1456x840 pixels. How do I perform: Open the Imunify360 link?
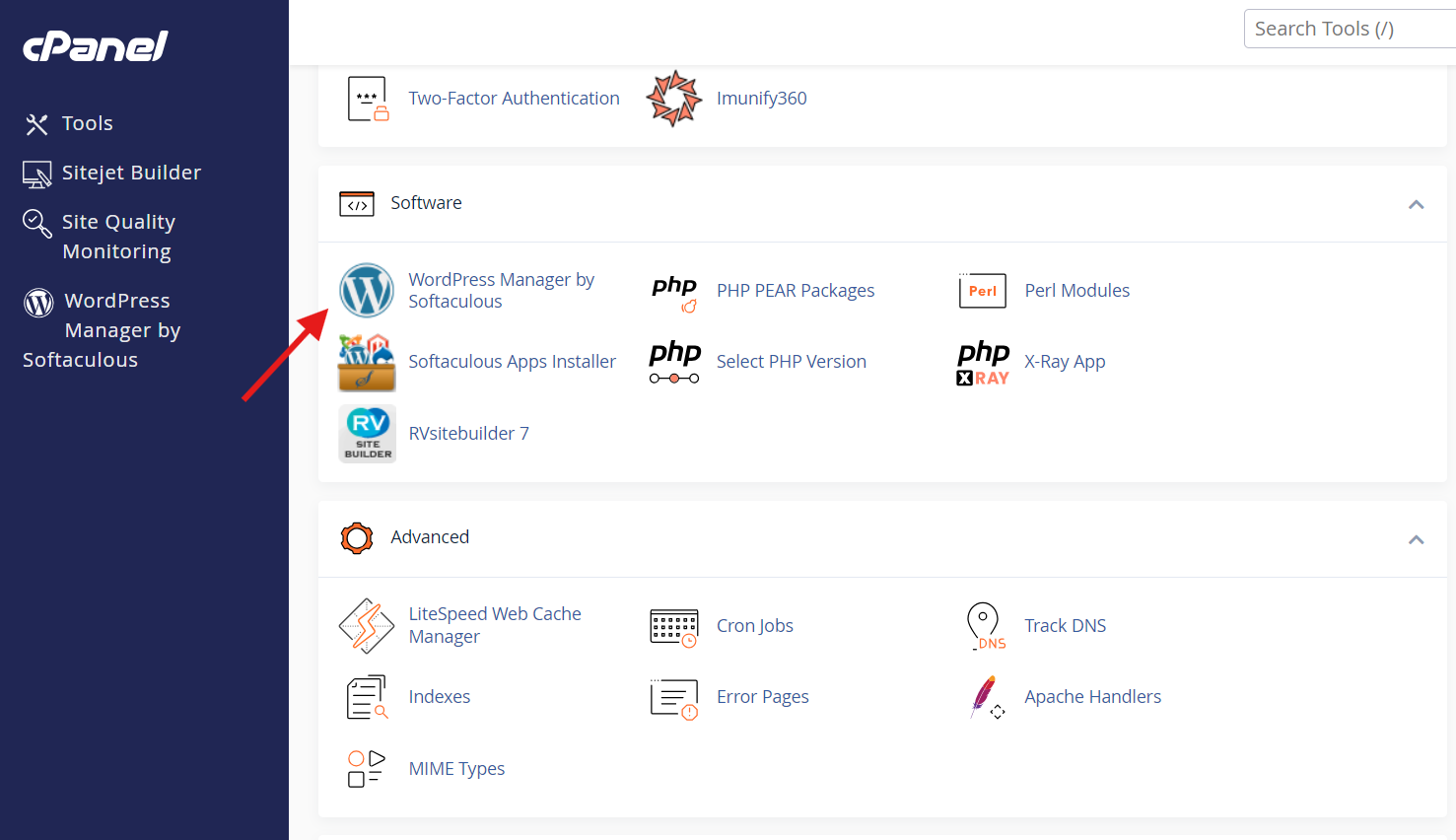pyautogui.click(x=761, y=99)
